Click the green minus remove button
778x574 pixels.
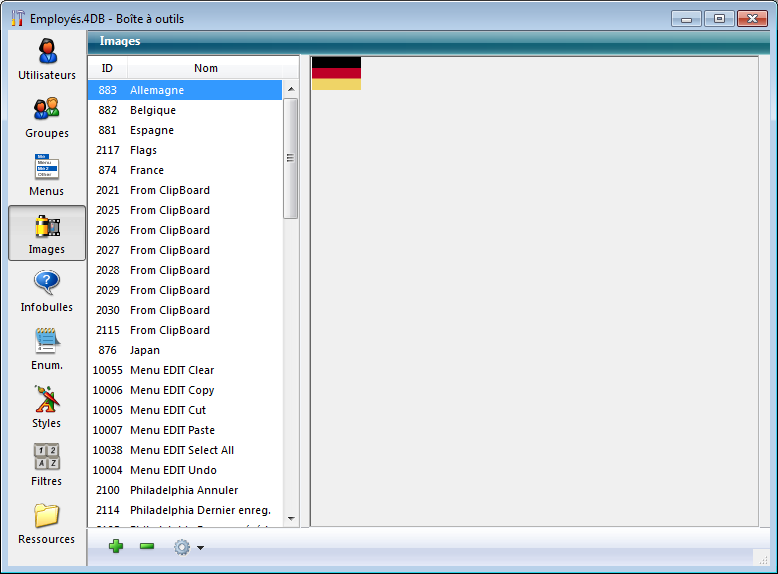[x=147, y=546]
